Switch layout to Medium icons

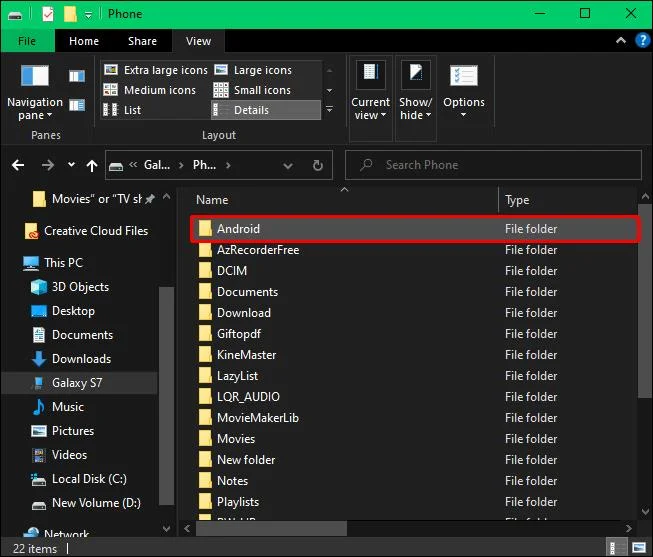150,90
